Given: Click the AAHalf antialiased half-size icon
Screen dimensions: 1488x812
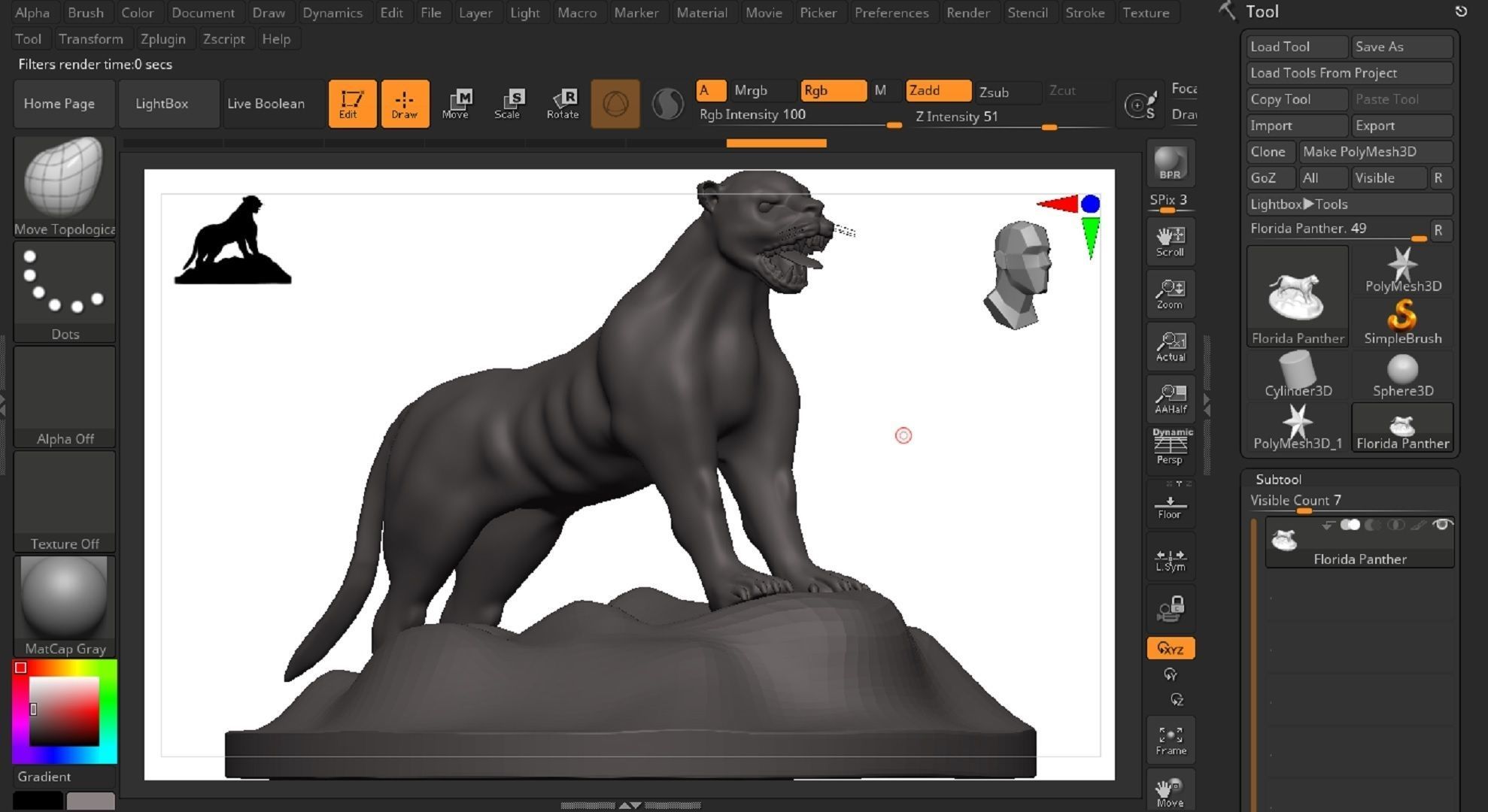Looking at the screenshot, I should pos(1171,398).
